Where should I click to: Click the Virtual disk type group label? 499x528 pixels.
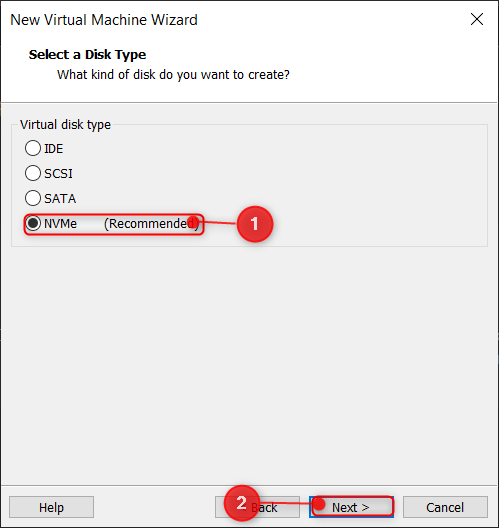pyautogui.click(x=65, y=125)
